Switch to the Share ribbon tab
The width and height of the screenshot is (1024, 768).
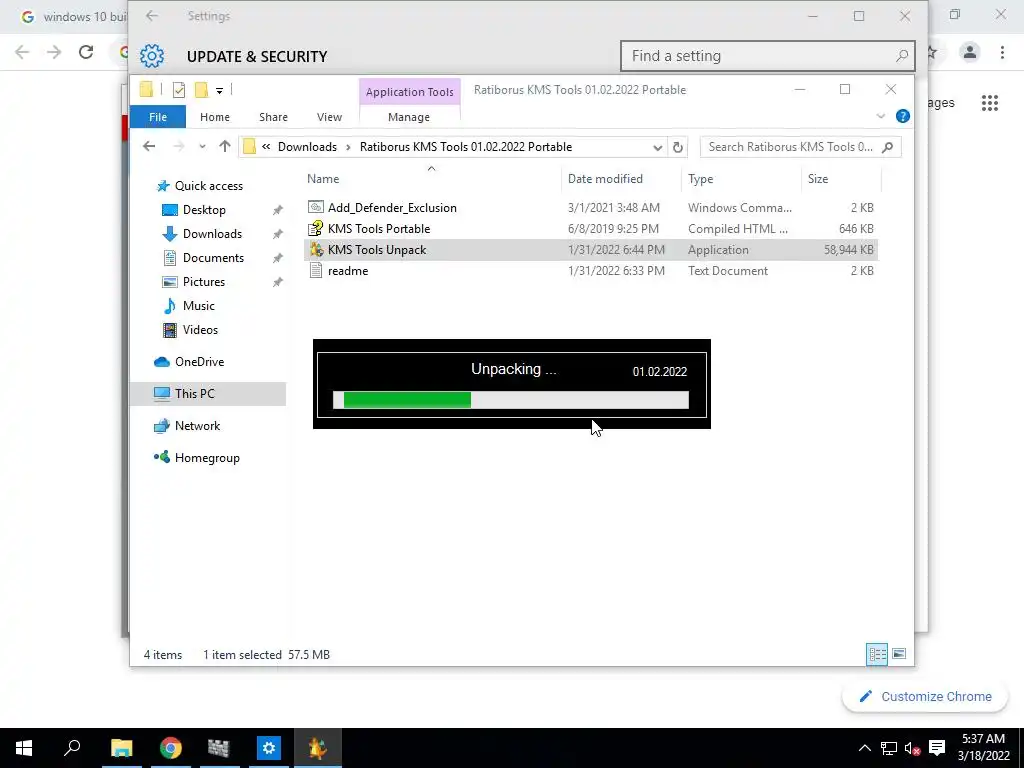[273, 117]
